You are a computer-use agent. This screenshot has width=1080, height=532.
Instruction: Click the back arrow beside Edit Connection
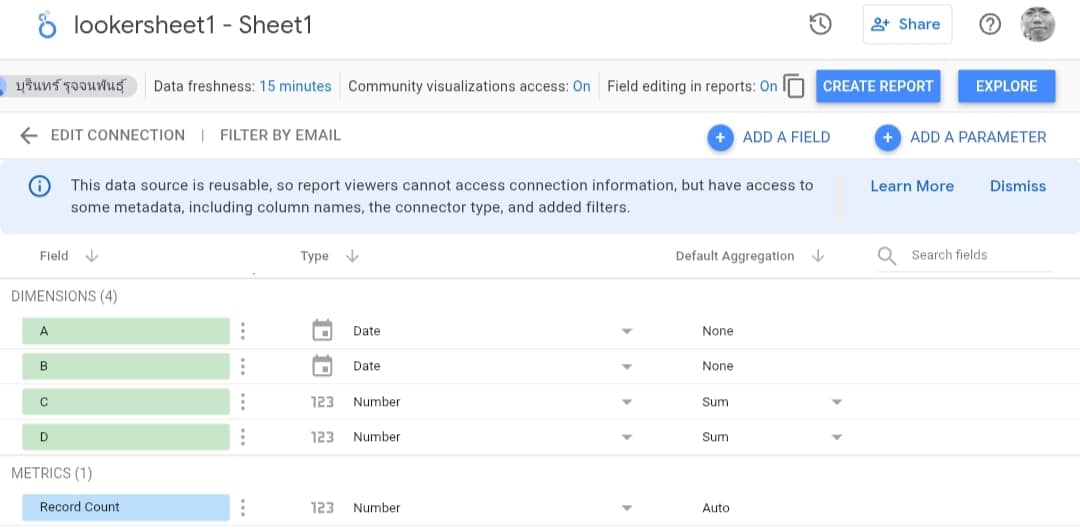tap(28, 136)
